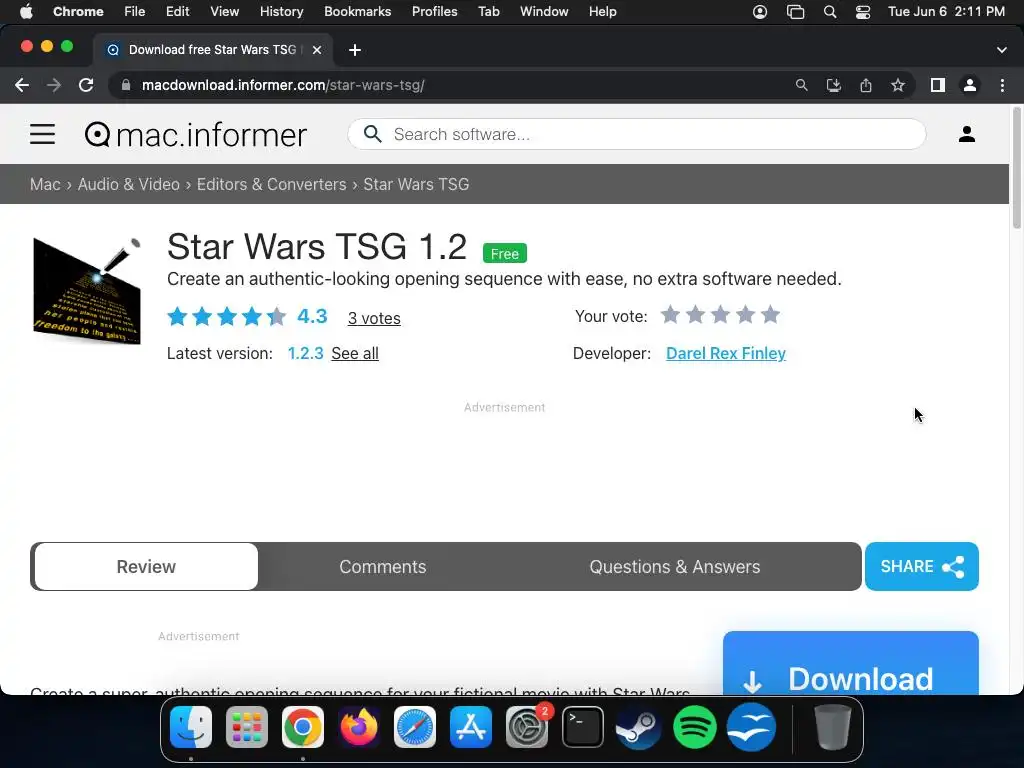The image size is (1024, 768).
Task: Click the search magnifier inside the software search box
Action: (372, 134)
